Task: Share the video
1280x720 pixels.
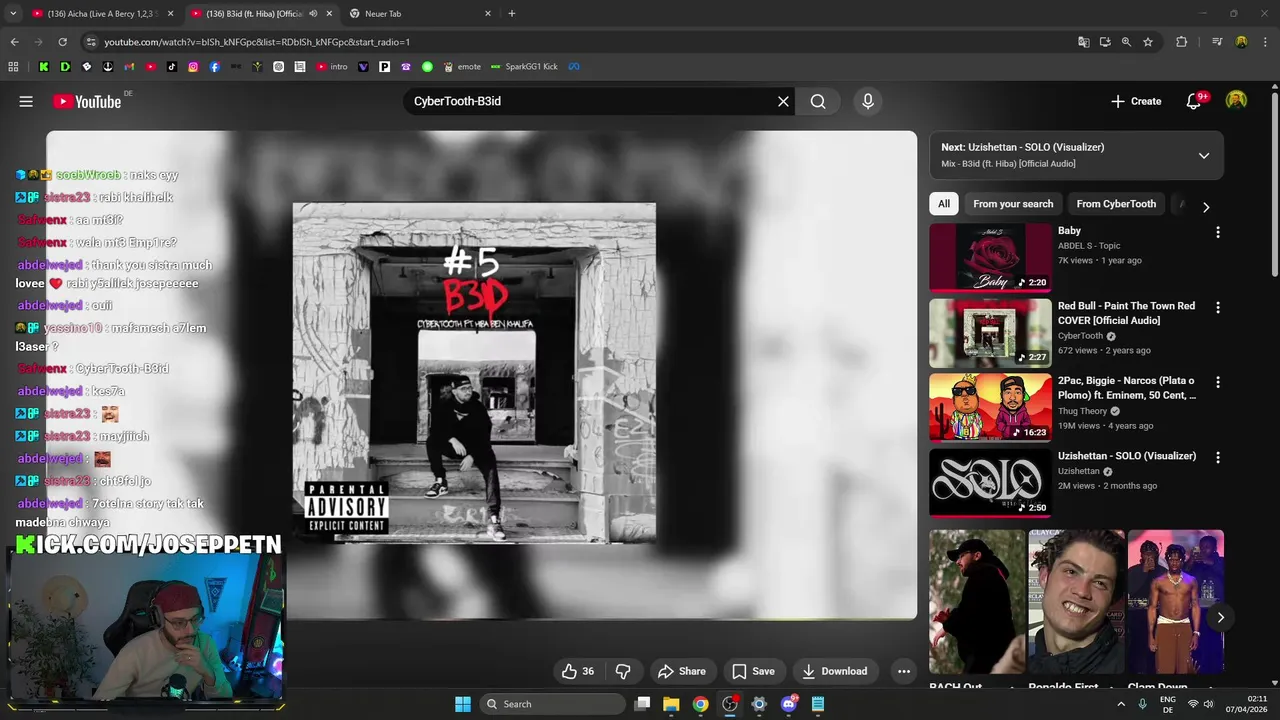Action: 681,671
